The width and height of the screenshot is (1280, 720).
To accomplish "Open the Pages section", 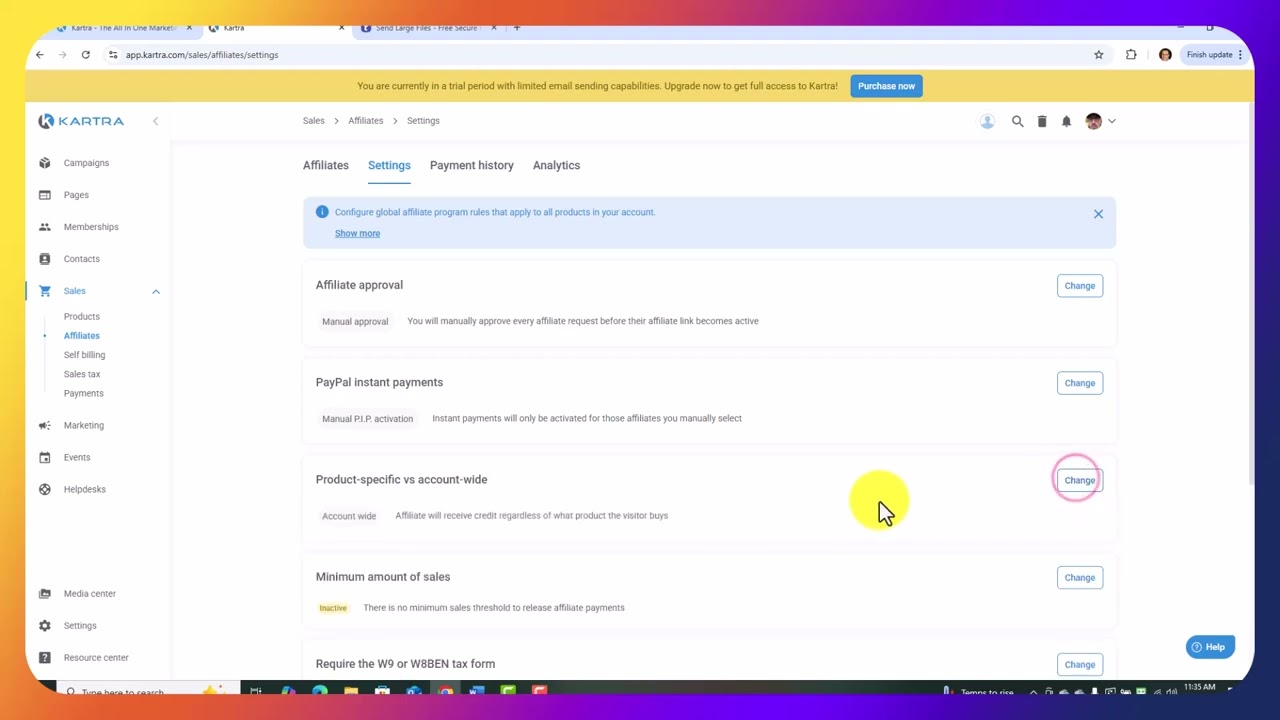I will click(76, 195).
